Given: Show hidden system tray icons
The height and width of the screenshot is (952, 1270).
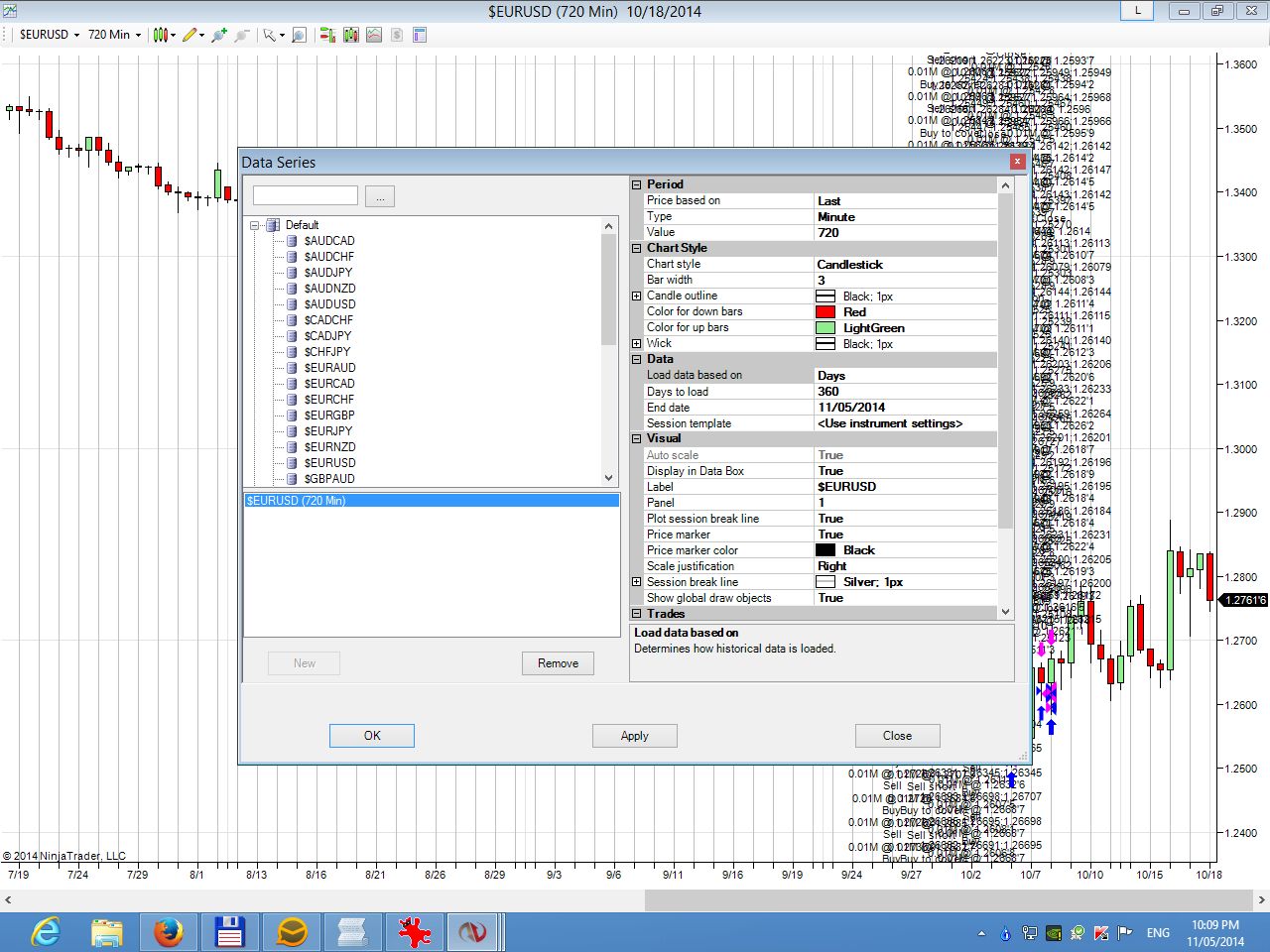Looking at the screenshot, I should (981, 933).
